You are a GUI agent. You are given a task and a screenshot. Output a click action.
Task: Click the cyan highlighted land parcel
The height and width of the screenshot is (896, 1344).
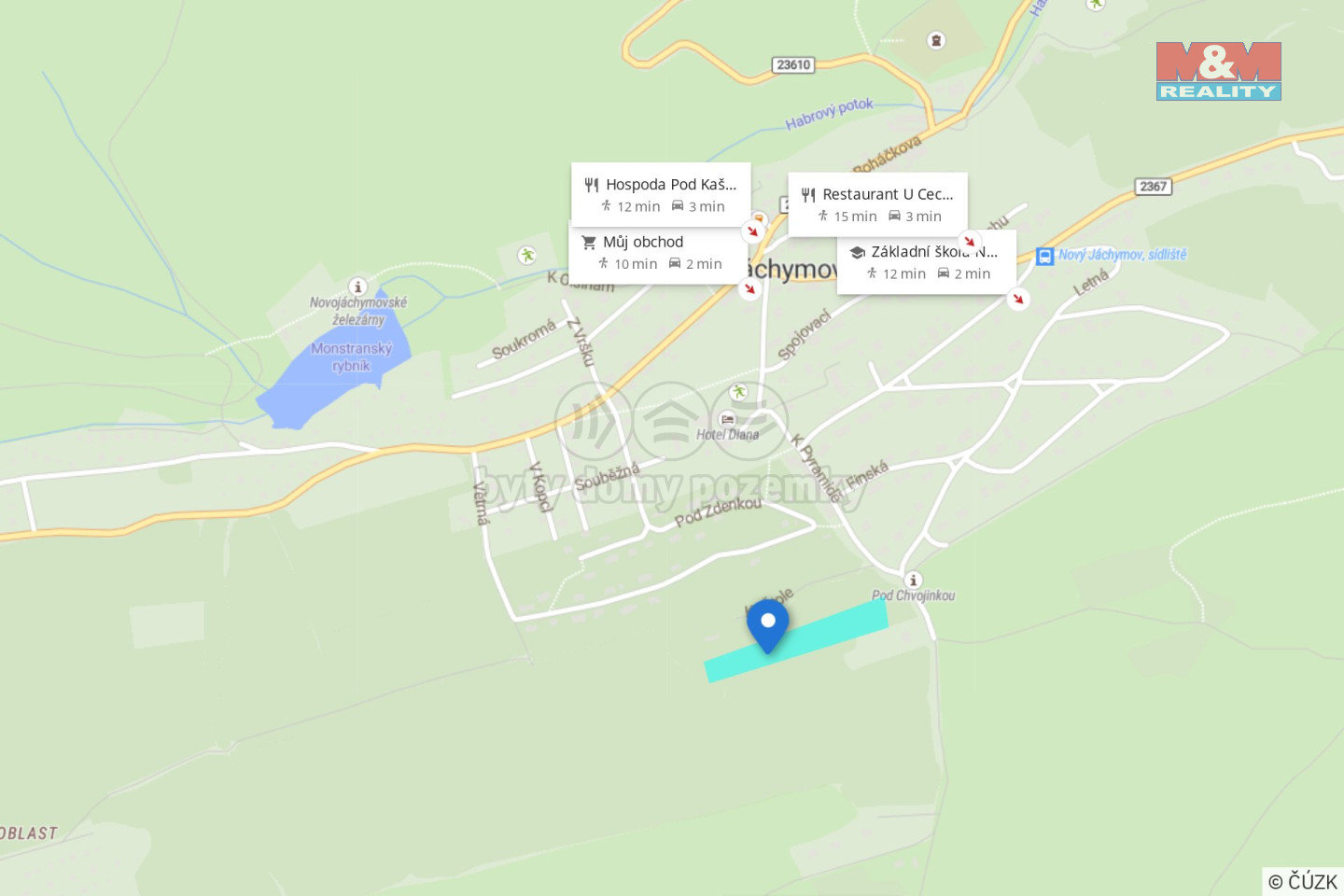[796, 641]
